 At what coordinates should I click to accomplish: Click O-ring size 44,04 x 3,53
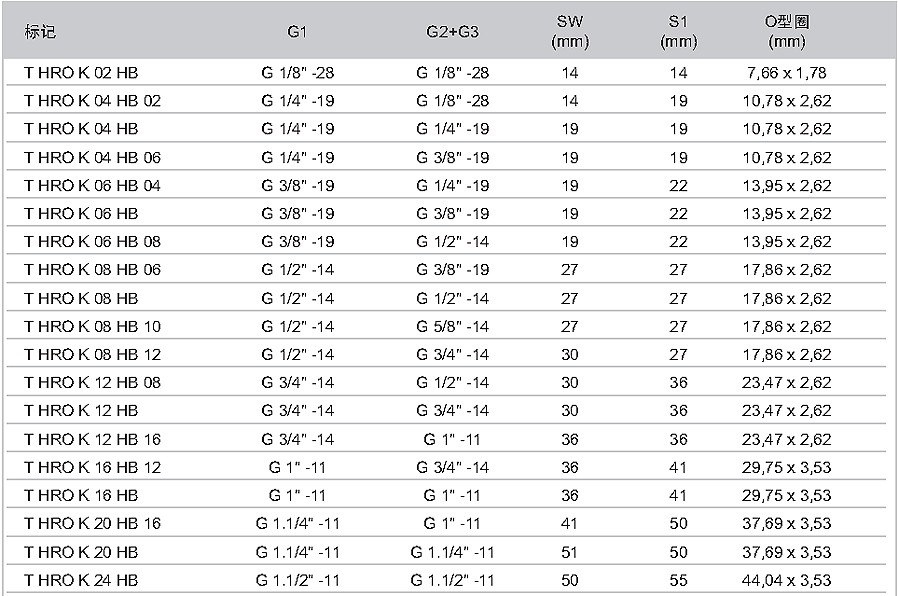pos(787,580)
